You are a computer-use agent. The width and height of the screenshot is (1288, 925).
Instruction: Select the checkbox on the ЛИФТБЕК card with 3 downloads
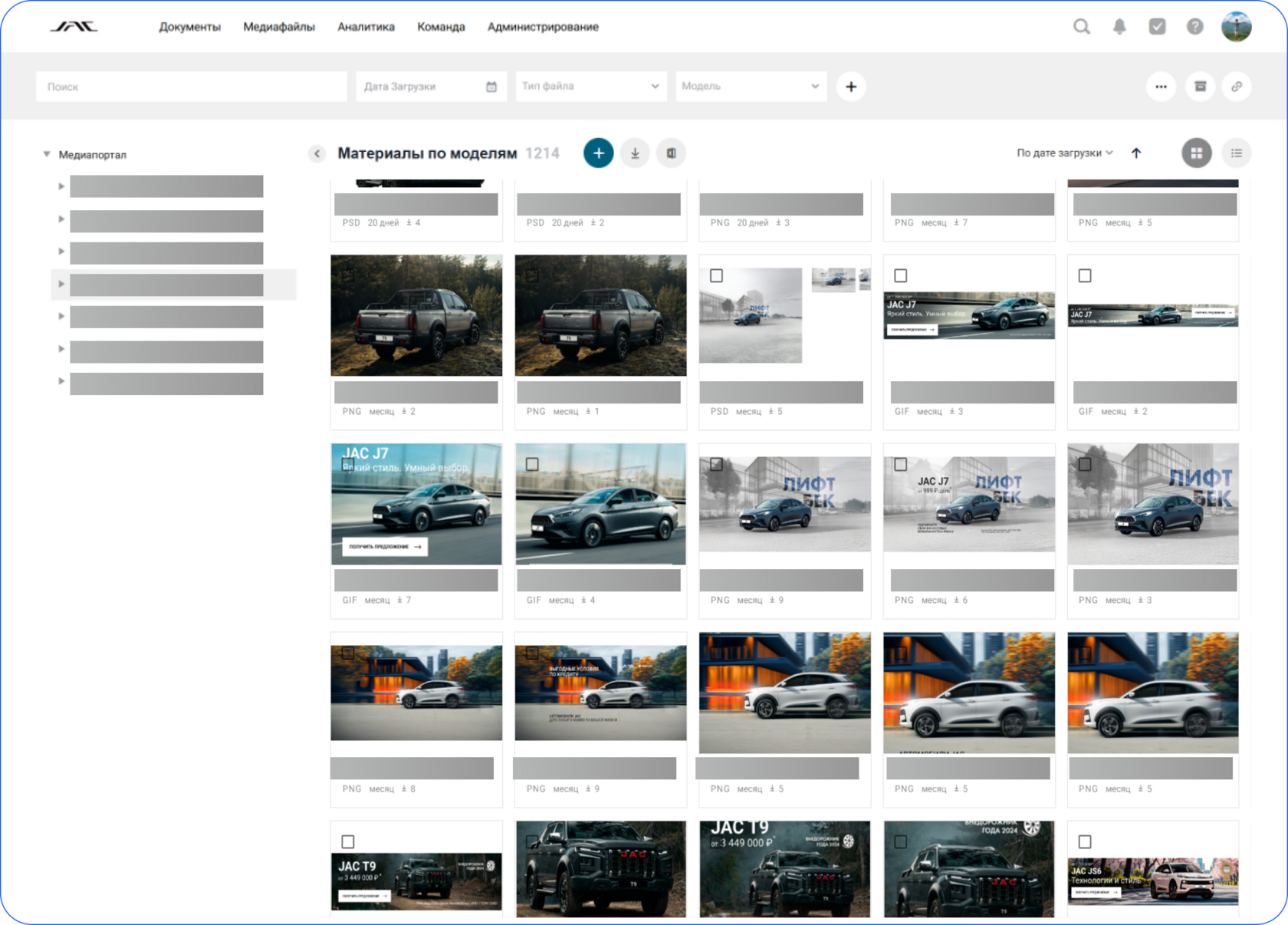click(x=1085, y=464)
